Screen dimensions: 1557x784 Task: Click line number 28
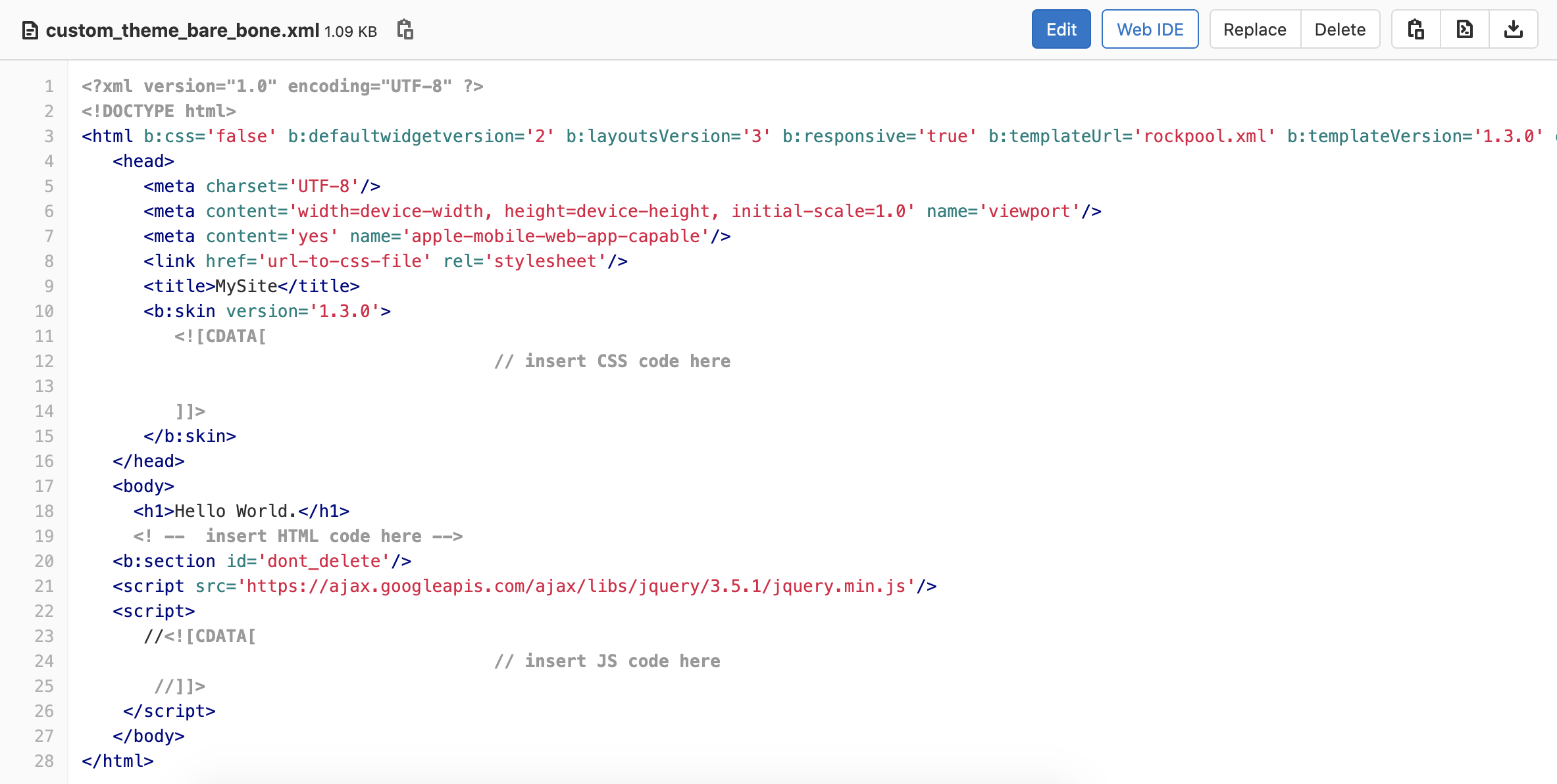tap(44, 761)
